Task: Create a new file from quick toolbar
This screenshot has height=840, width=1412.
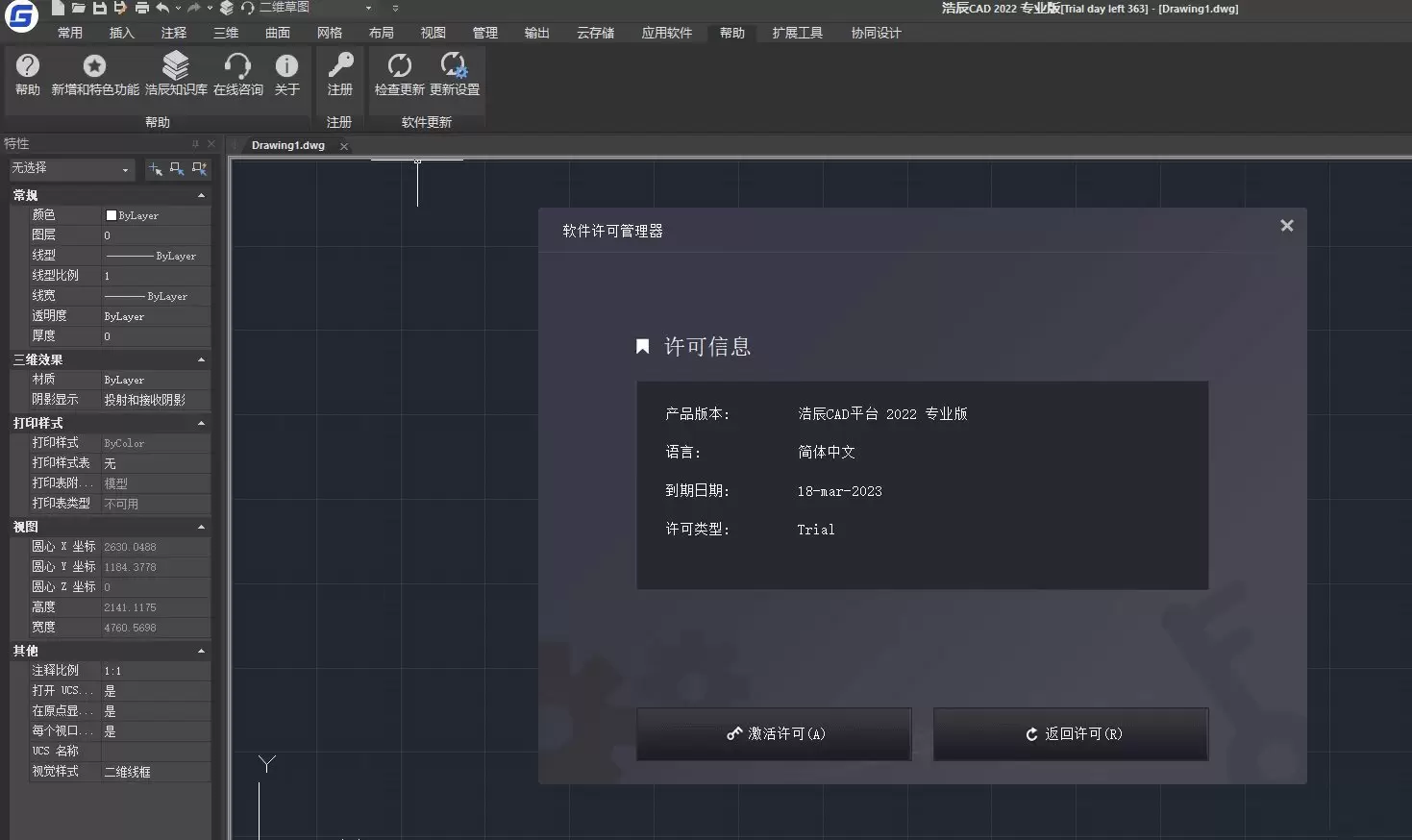Action: [58, 8]
